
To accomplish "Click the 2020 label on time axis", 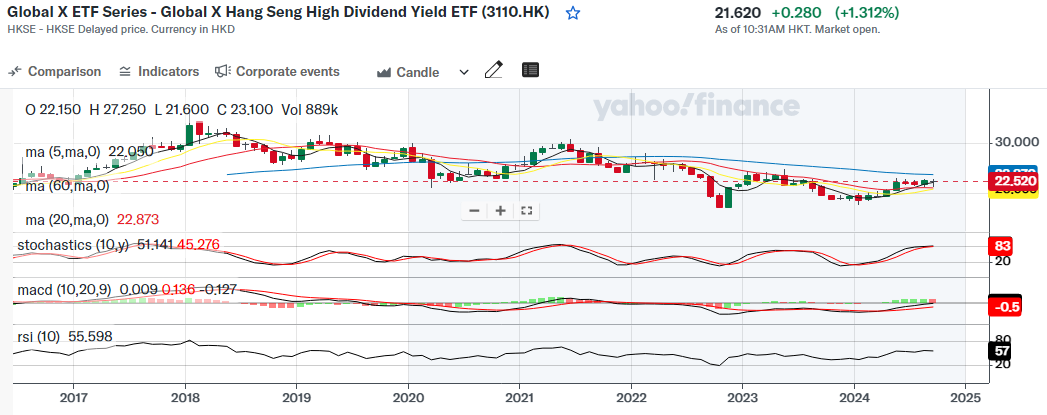I will [408, 398].
